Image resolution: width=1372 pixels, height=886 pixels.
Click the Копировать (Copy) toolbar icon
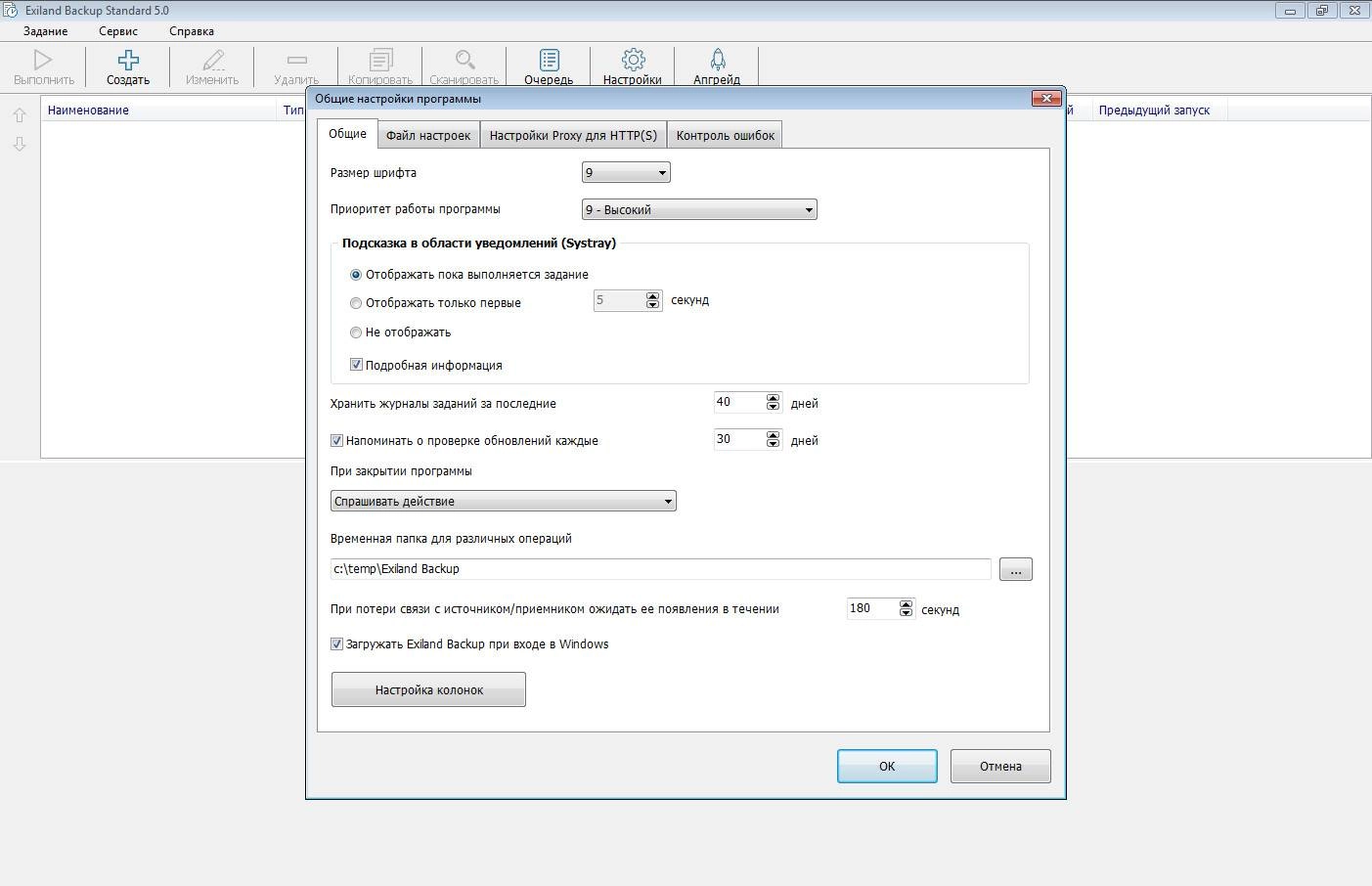380,60
